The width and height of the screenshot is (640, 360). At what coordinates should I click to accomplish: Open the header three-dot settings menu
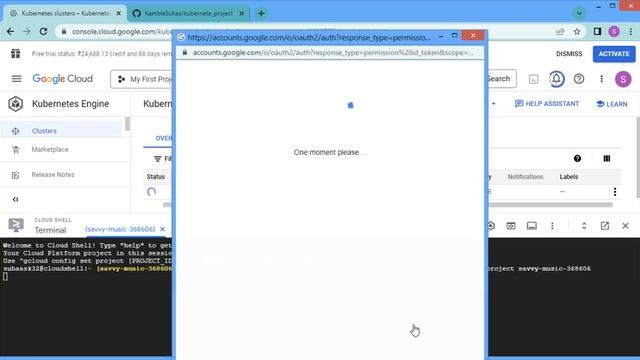click(x=601, y=79)
